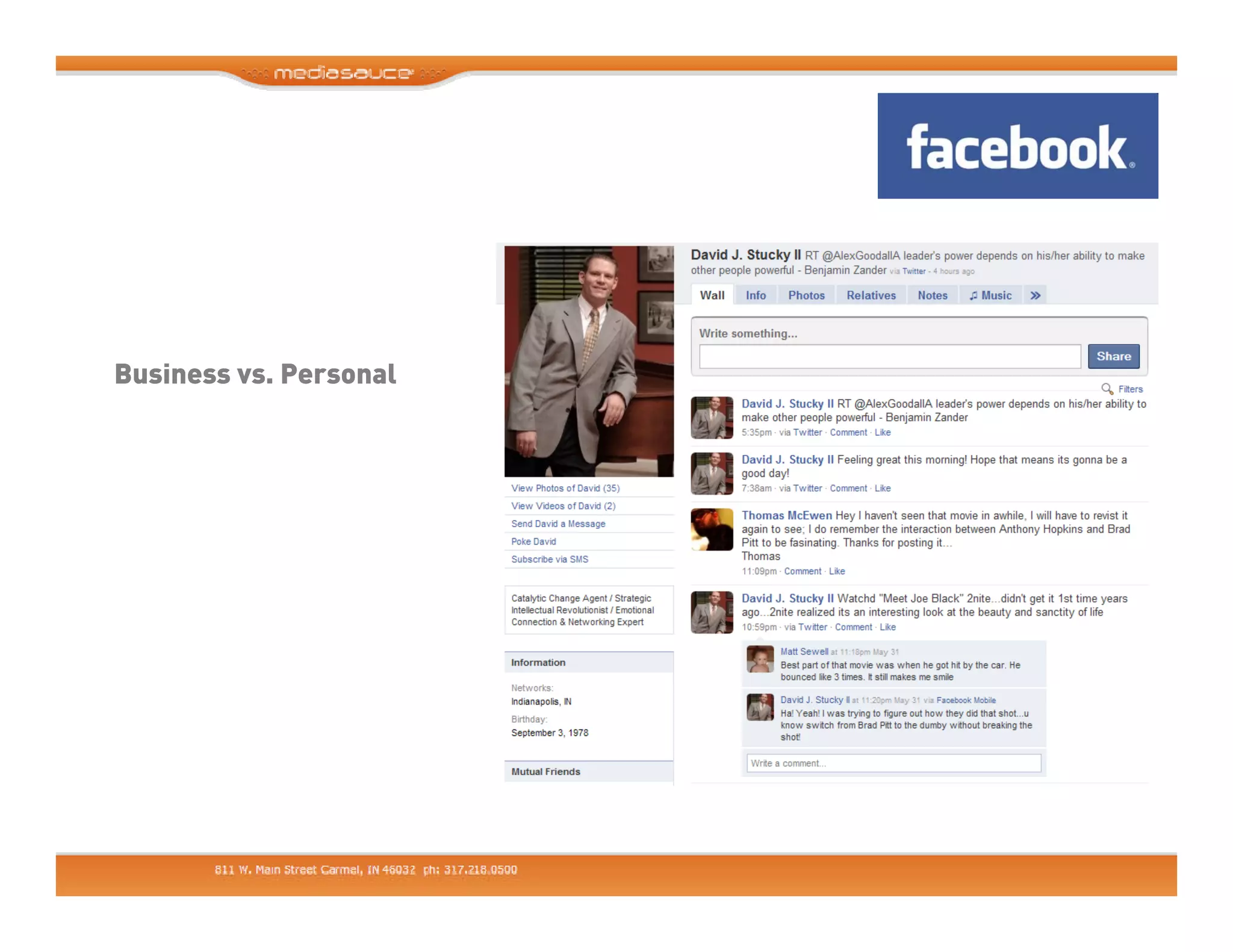The image size is (1233, 952).
Task: Click the Filters magnifier icon
Action: pos(1107,389)
